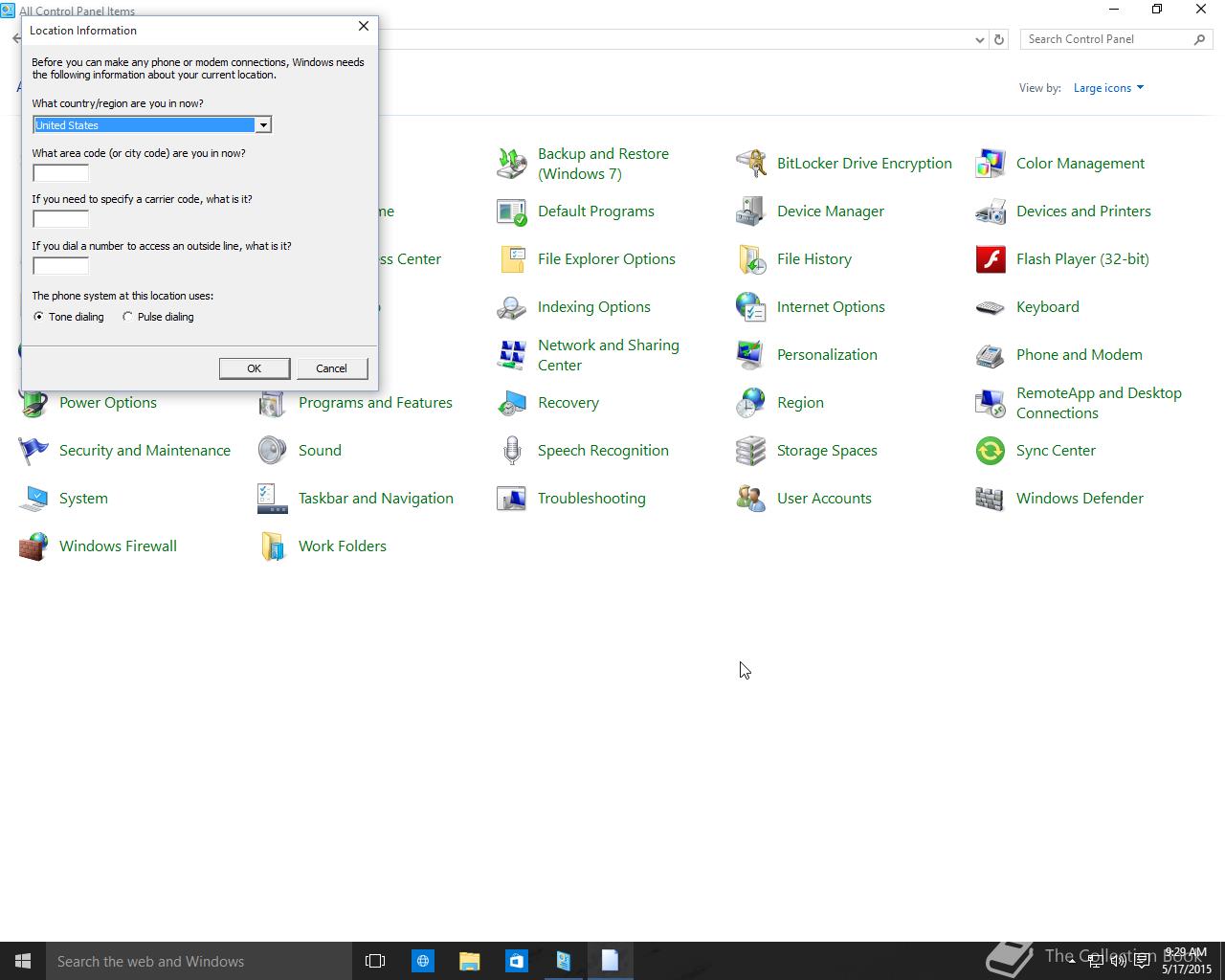The height and width of the screenshot is (980, 1225).
Task: Click the area code input field
Action: (x=60, y=173)
